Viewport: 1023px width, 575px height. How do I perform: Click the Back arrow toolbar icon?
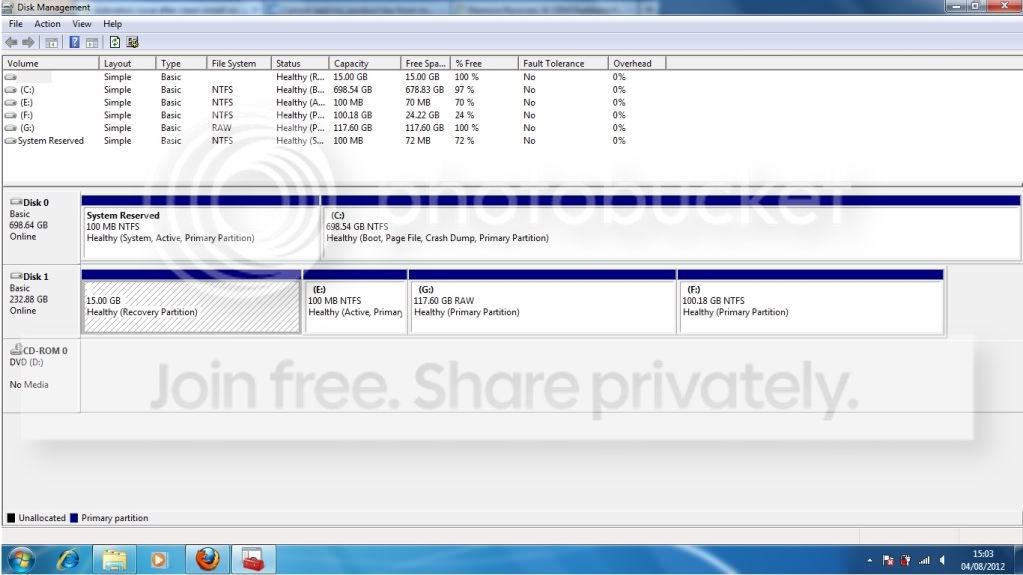point(11,42)
